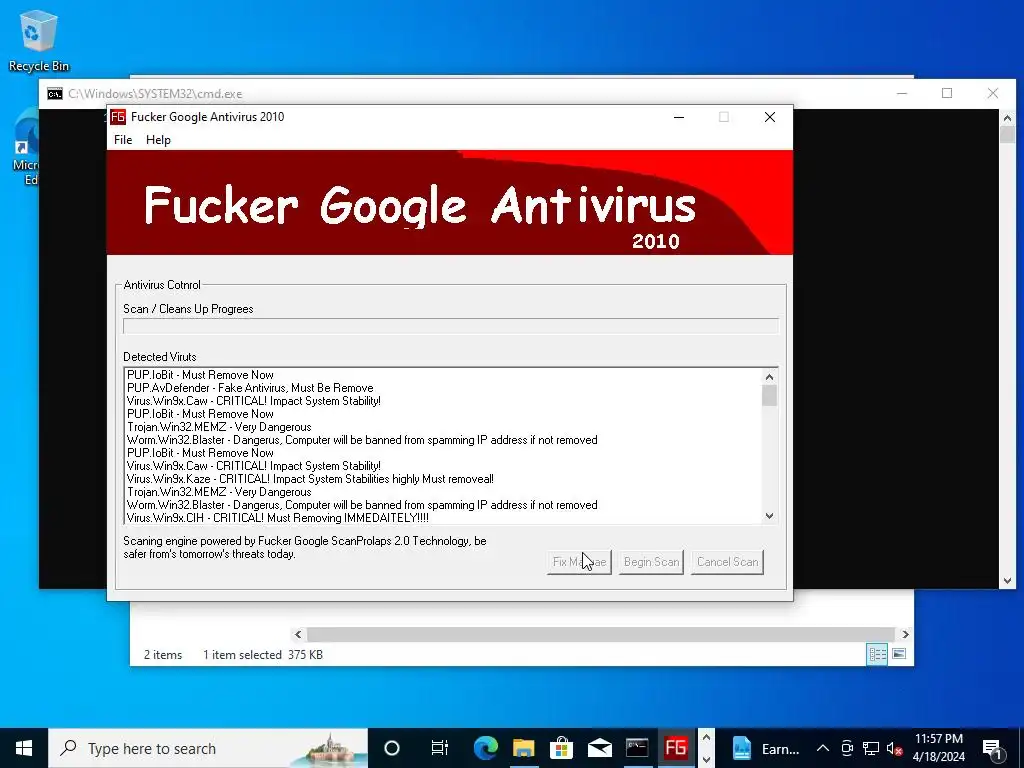Open network status tray icon

point(871,748)
